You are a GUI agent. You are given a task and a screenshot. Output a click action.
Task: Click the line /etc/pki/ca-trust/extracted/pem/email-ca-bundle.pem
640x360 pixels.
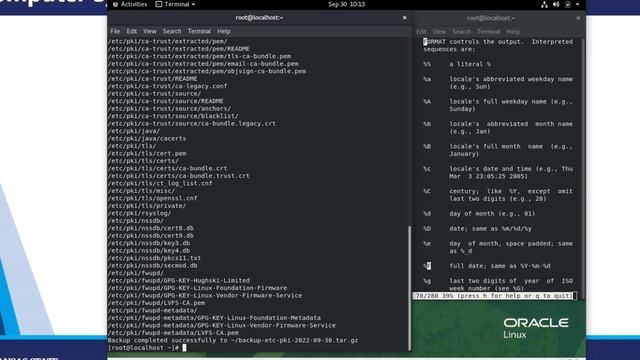pos(203,64)
